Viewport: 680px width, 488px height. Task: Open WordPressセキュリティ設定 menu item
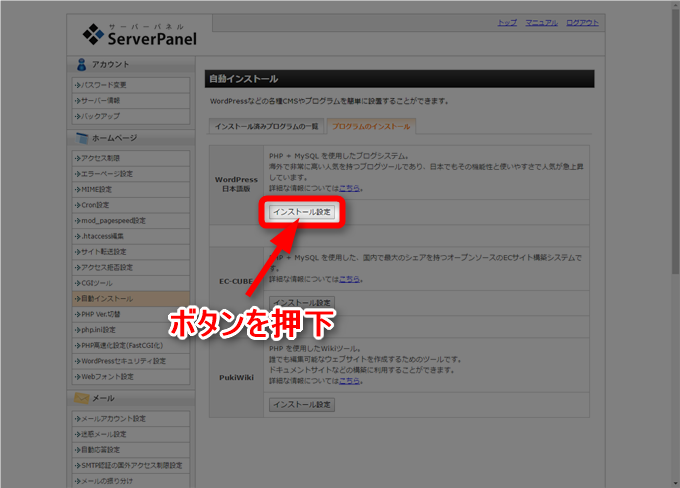131,361
